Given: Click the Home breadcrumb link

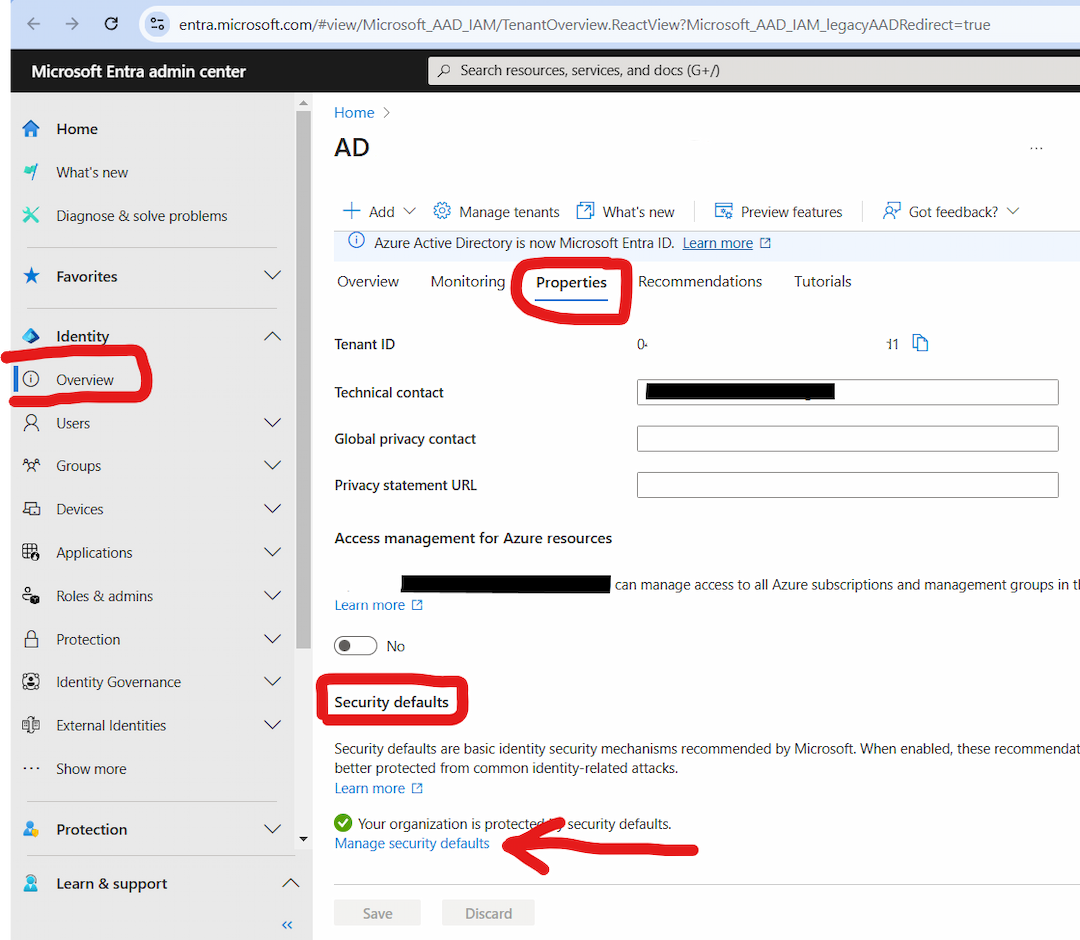Looking at the screenshot, I should tap(354, 112).
